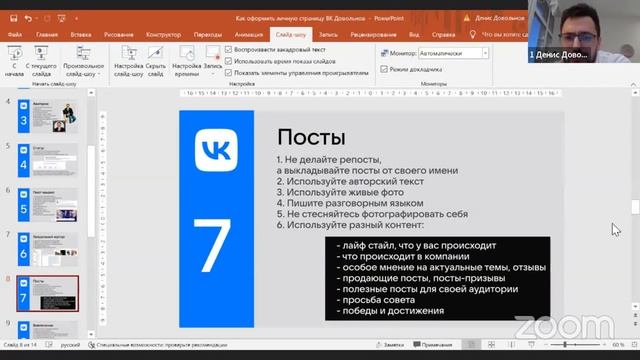This screenshot has height=360, width=640.
Task: Open the Заметки notes pane in the status bar
Action: [x=390, y=345]
